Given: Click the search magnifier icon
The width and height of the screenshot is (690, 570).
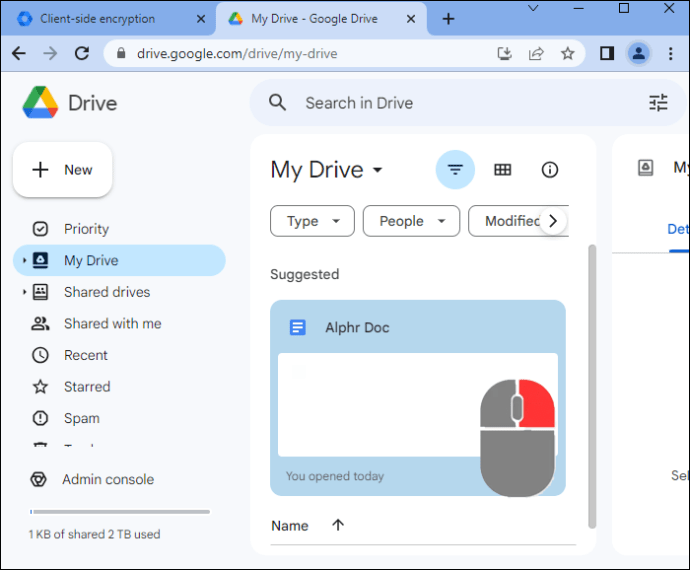Looking at the screenshot, I should 277,103.
